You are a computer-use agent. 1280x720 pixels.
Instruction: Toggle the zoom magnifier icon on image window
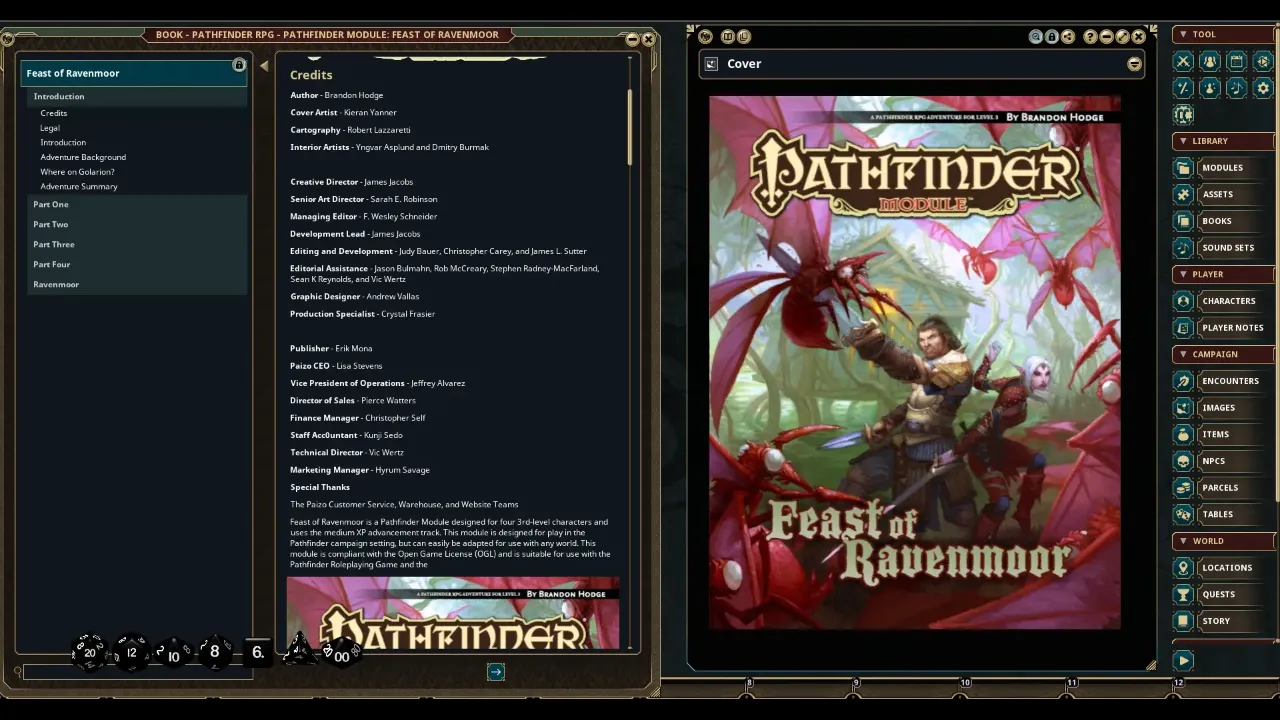click(1036, 37)
